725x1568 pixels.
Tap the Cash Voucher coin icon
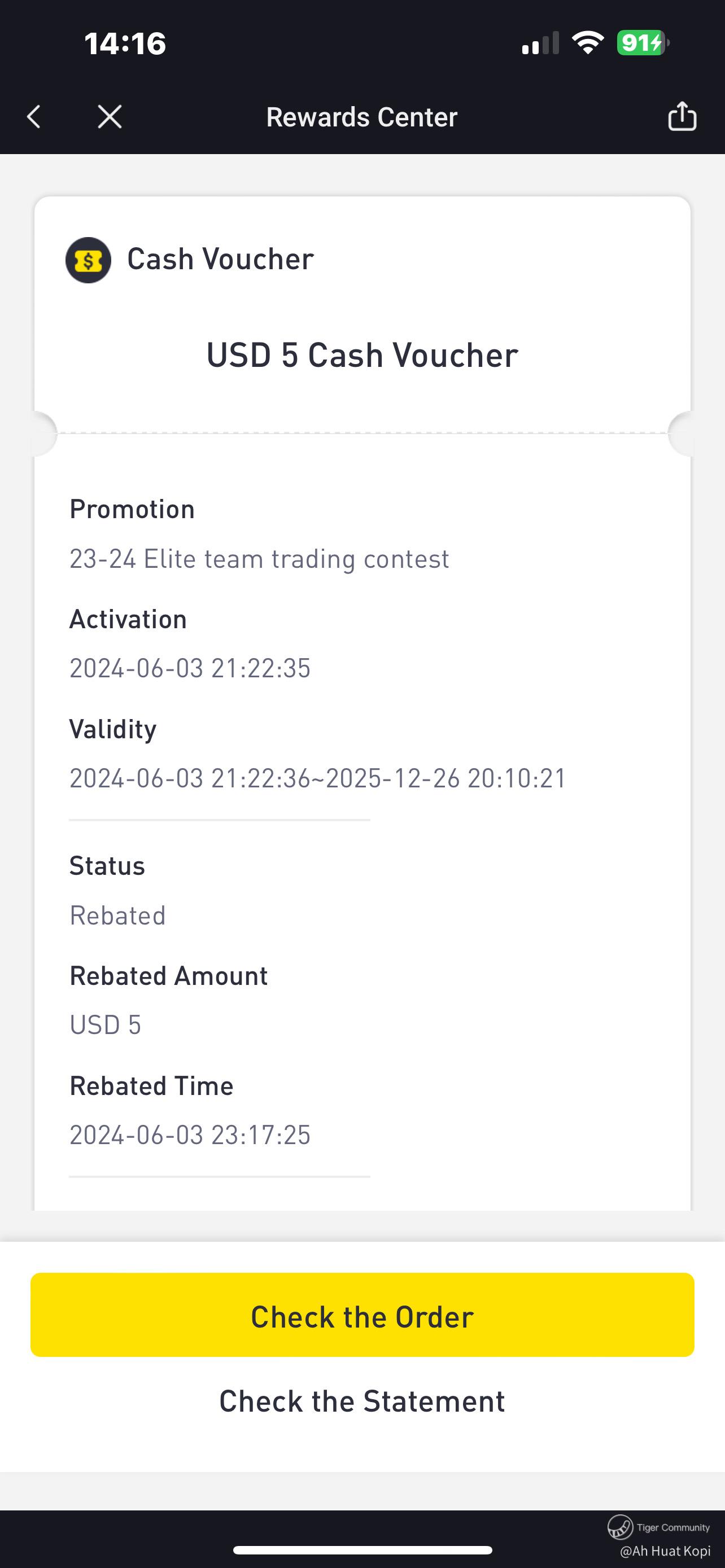point(88,260)
